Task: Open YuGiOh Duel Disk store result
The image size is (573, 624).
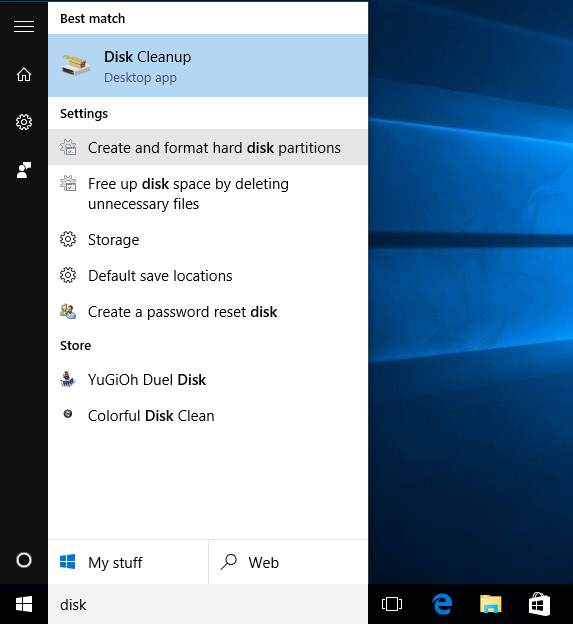Action: click(208, 380)
